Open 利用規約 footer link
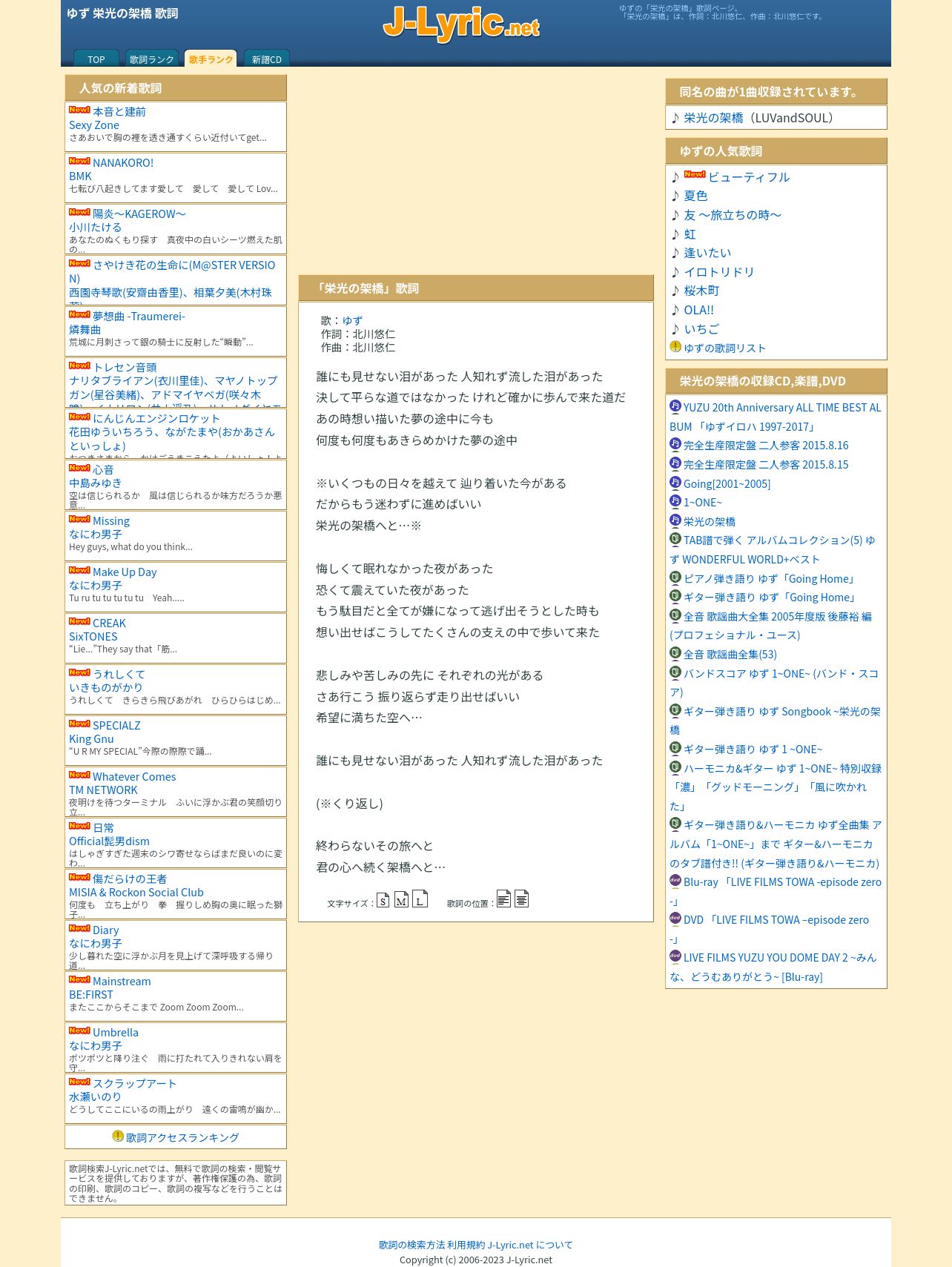This screenshot has height=1267, width=952. [x=466, y=1246]
